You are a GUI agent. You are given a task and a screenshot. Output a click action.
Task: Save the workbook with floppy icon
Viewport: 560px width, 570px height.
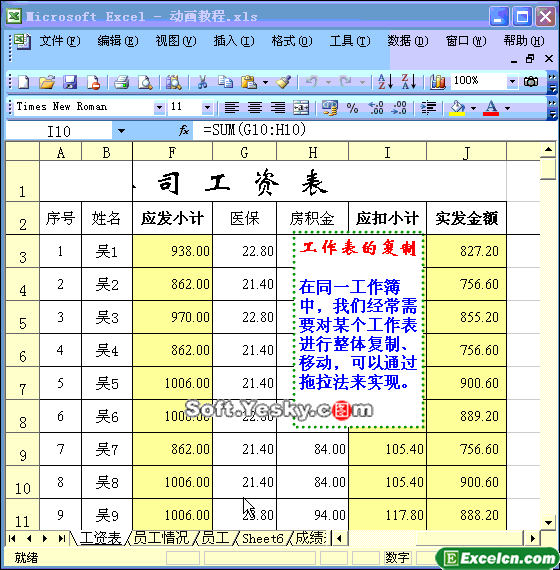click(70, 82)
